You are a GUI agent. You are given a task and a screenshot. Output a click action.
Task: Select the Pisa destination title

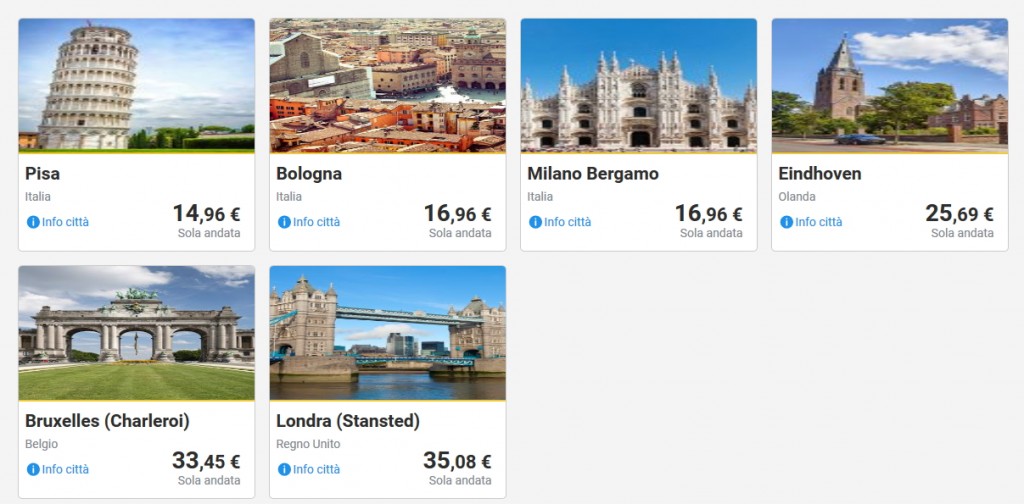(x=43, y=174)
